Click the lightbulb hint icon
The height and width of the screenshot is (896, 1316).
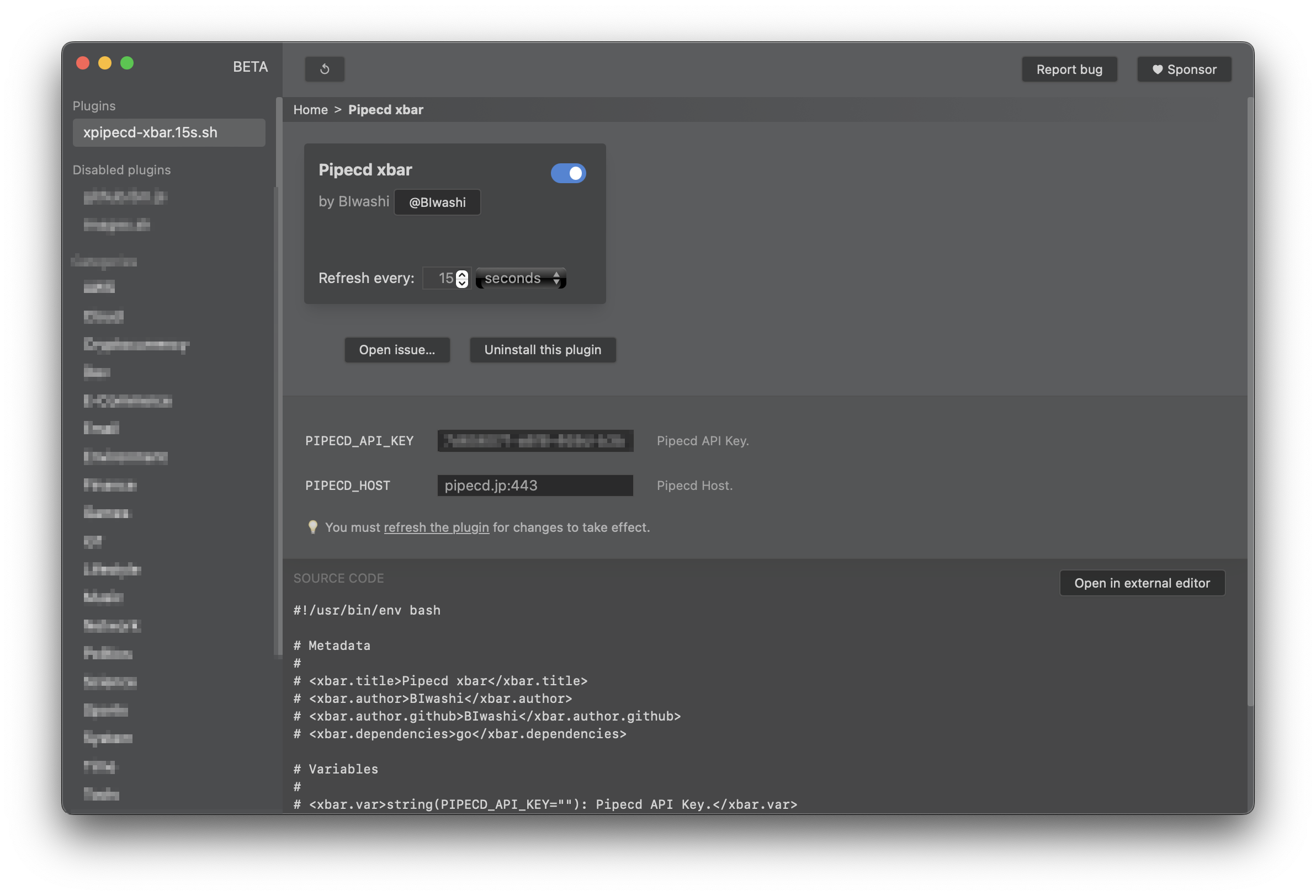pyautogui.click(x=312, y=527)
